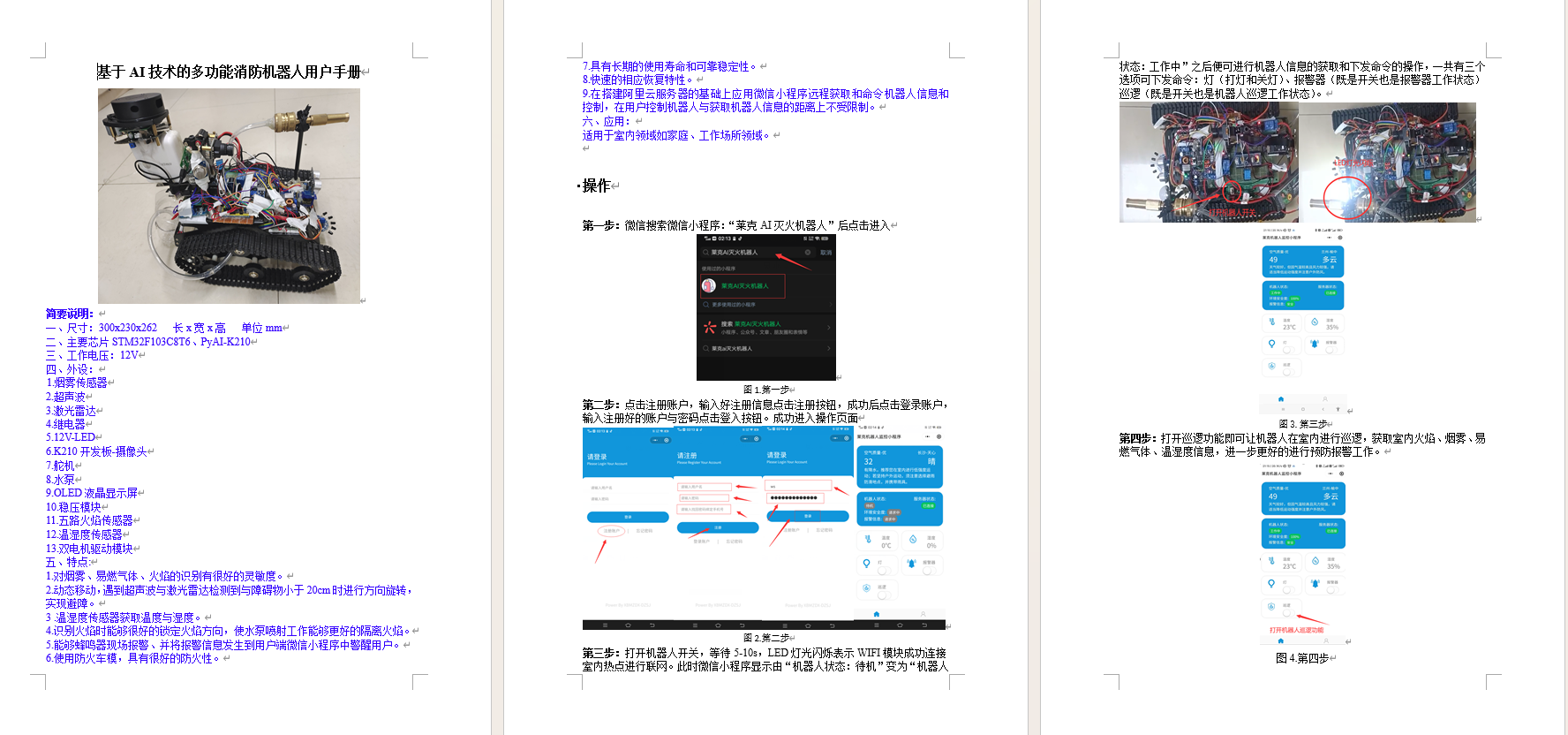
Task: Click list item 12.温湿度传感器
Action: 84,534
